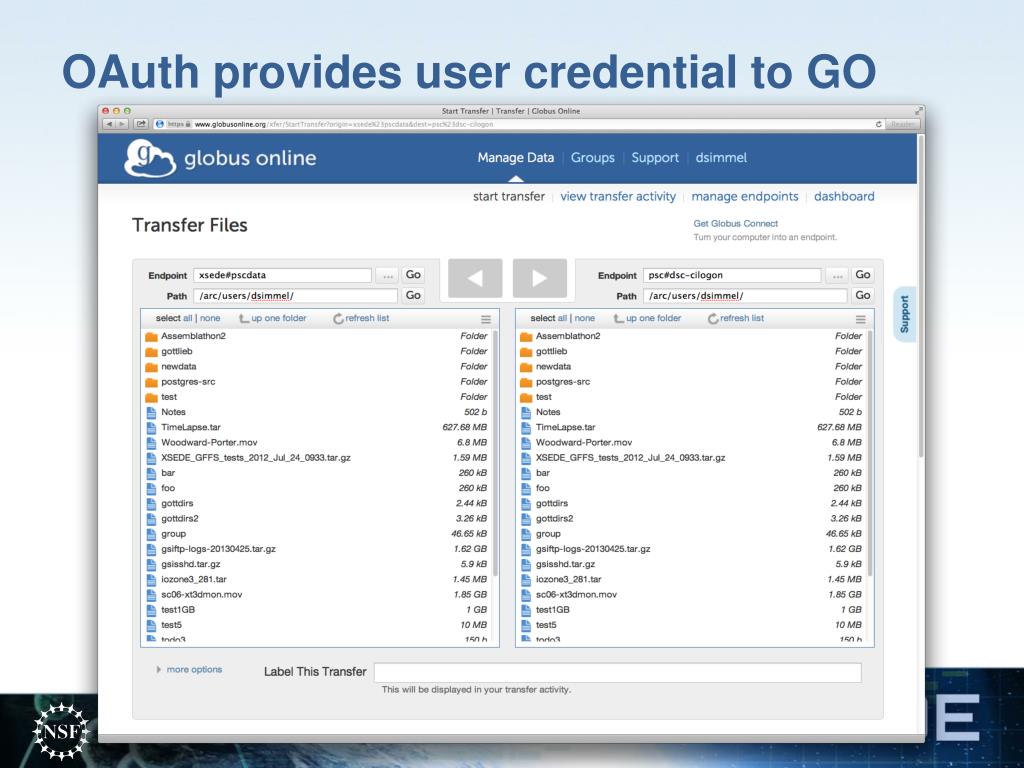
Task: Click Get Globus Connect link
Action: tap(735, 223)
